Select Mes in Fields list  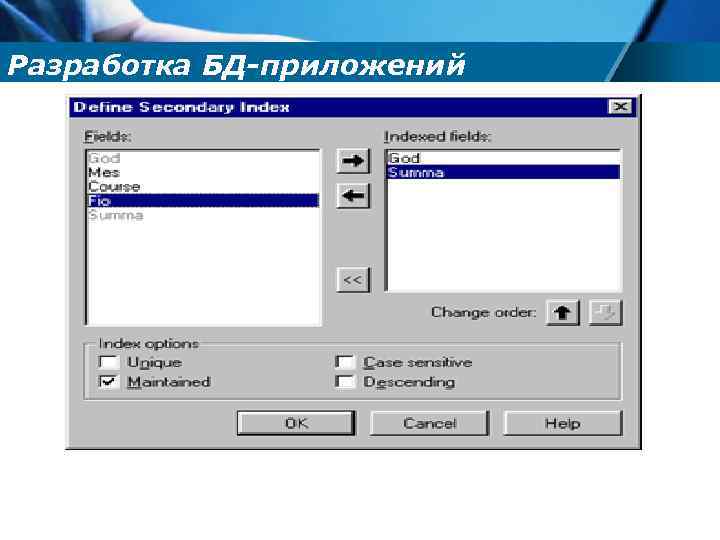pyautogui.click(x=203, y=173)
